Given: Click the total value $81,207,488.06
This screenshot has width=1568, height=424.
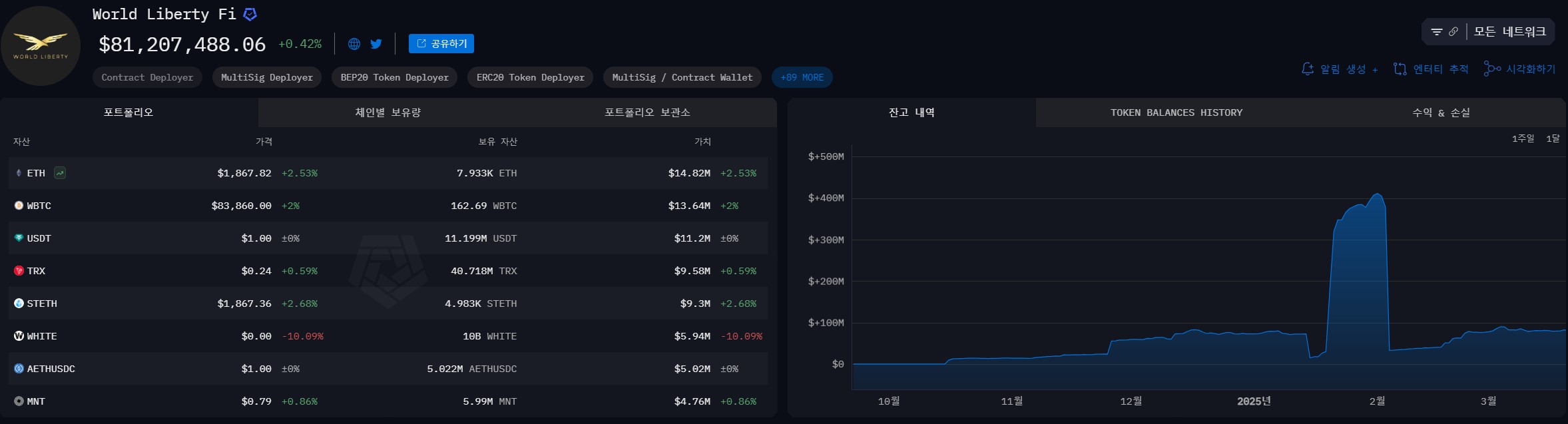Looking at the screenshot, I should coord(182,45).
